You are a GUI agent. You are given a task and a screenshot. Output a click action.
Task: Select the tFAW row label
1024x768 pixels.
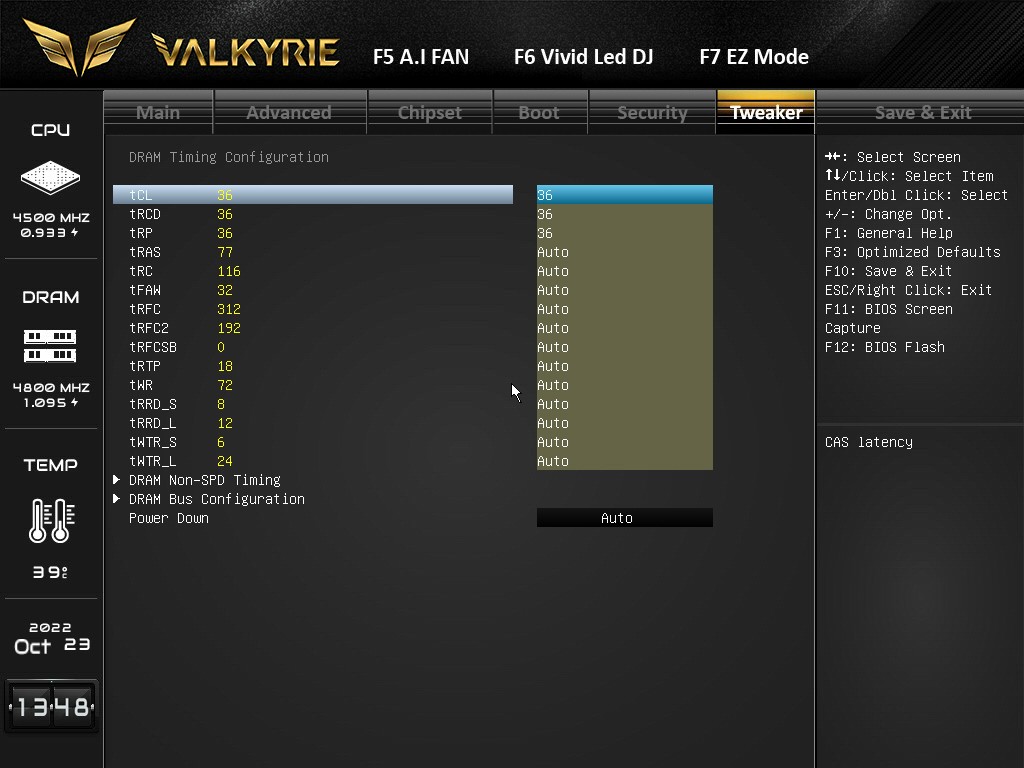tap(145, 290)
